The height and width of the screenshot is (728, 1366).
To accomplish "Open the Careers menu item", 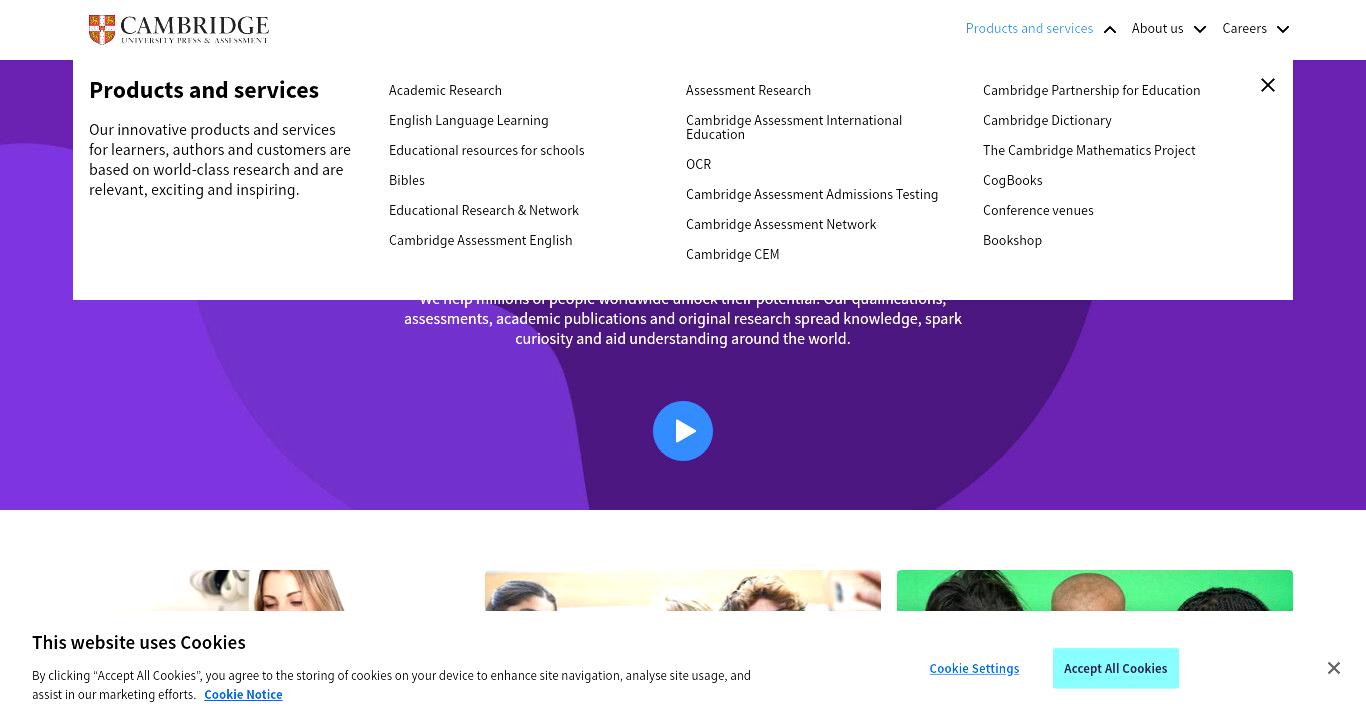I will 1244,28.
